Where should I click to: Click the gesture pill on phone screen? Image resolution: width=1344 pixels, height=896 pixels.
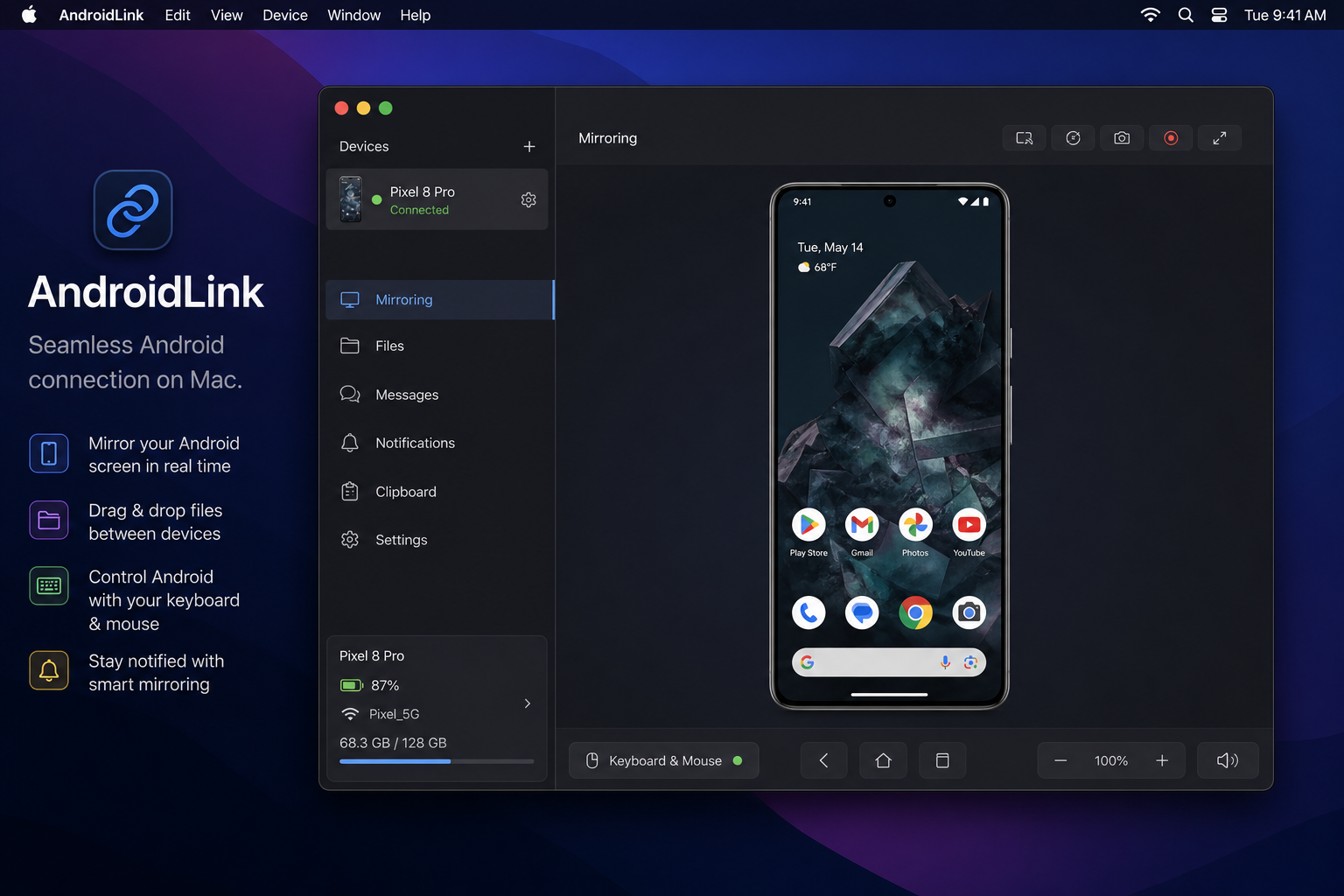point(889,694)
